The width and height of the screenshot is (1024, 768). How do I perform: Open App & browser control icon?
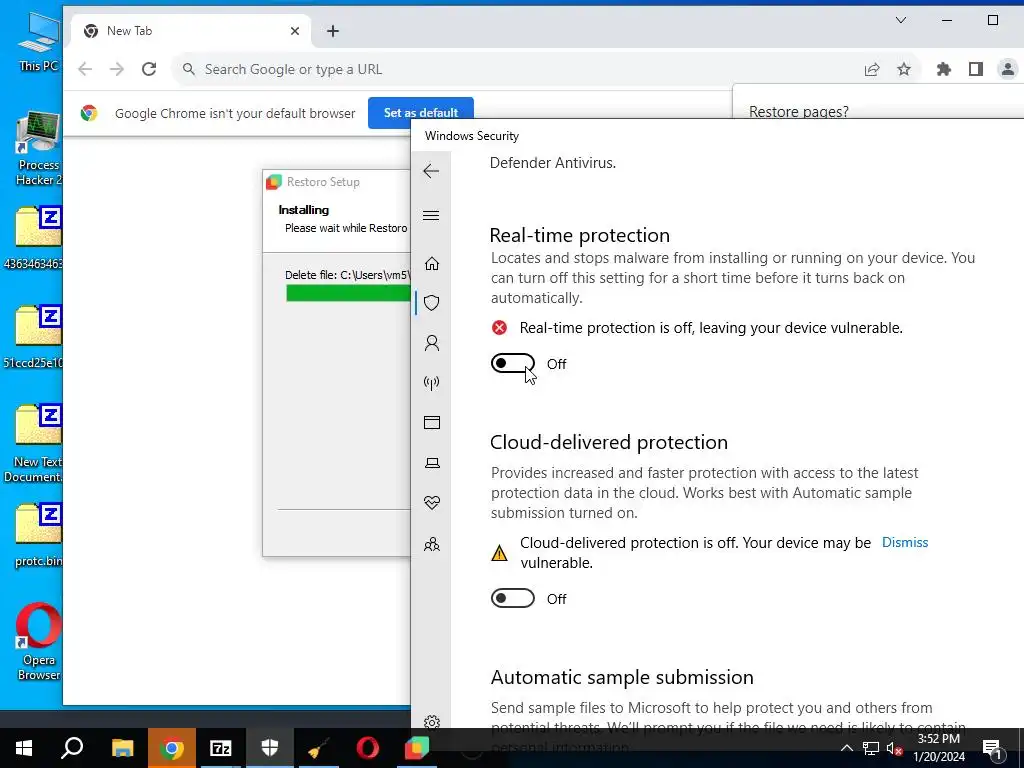pyautogui.click(x=432, y=423)
